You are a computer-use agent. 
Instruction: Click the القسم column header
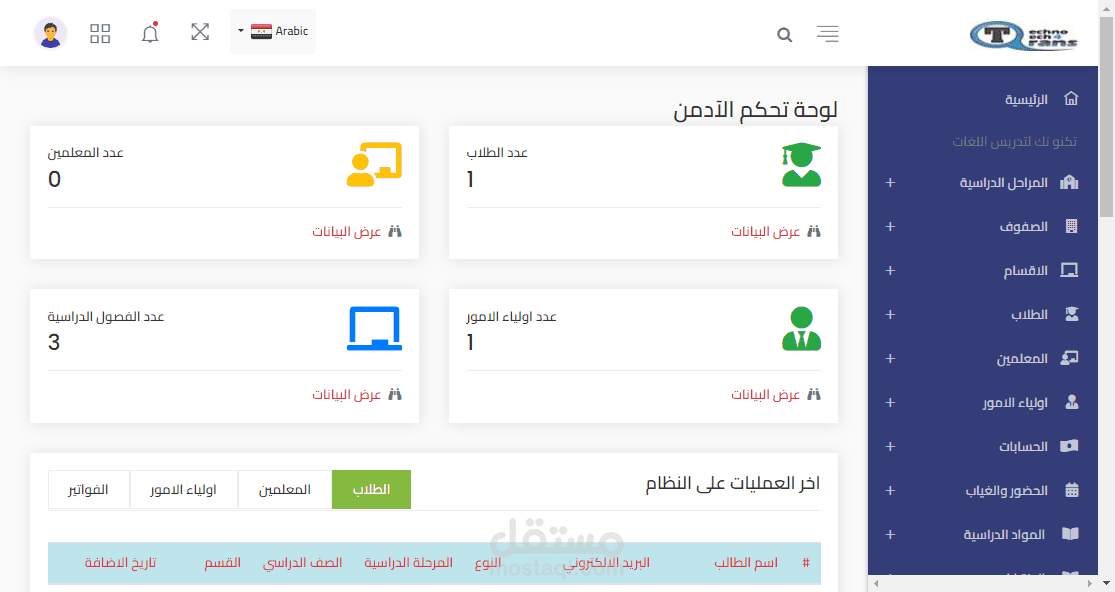point(223,563)
